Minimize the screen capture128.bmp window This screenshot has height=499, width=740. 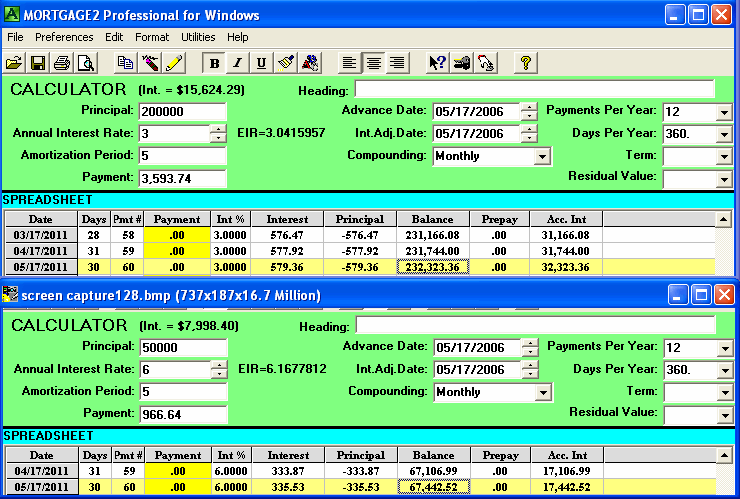(678, 295)
